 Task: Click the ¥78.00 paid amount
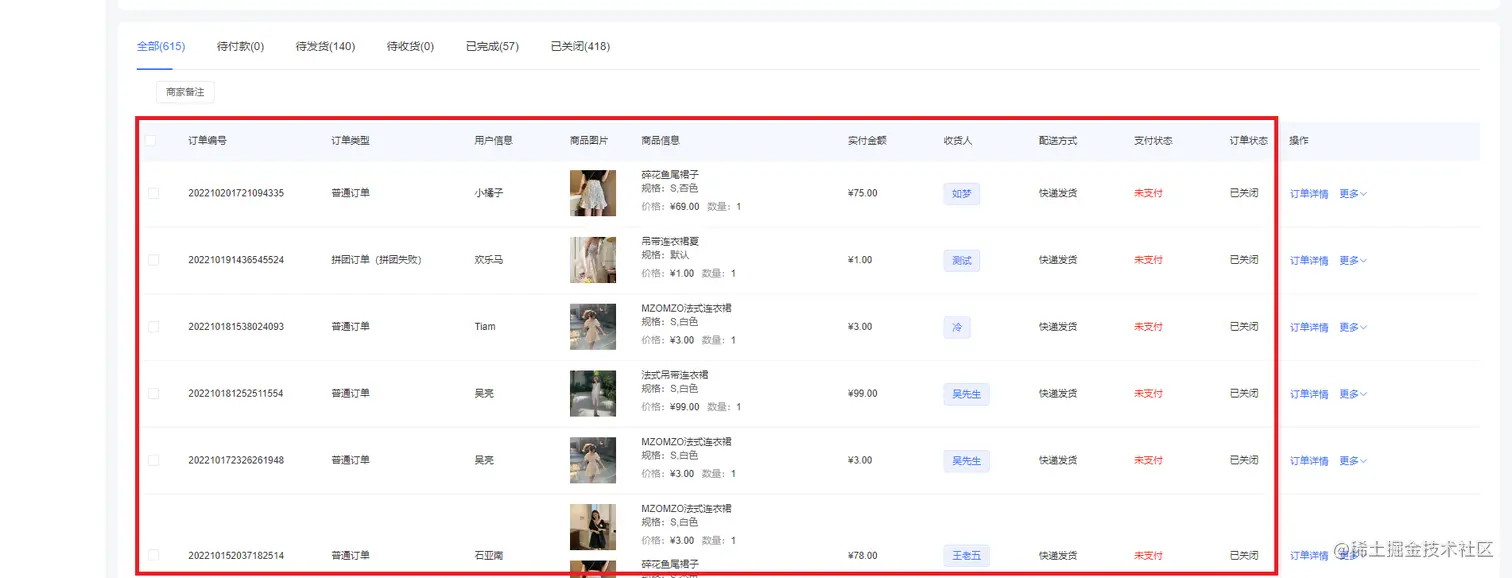point(863,555)
